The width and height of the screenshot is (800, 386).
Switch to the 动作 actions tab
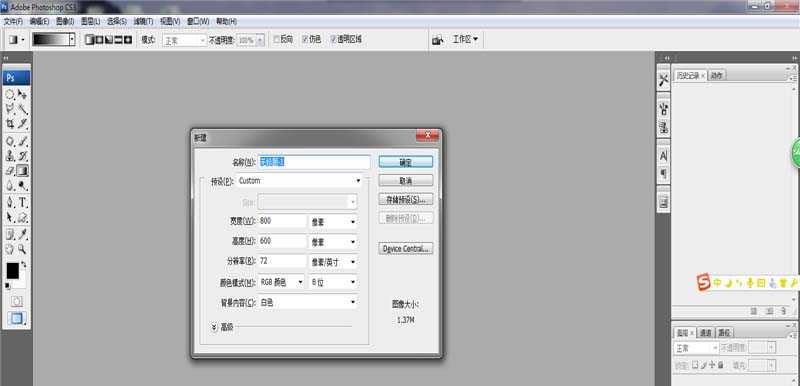(717, 75)
